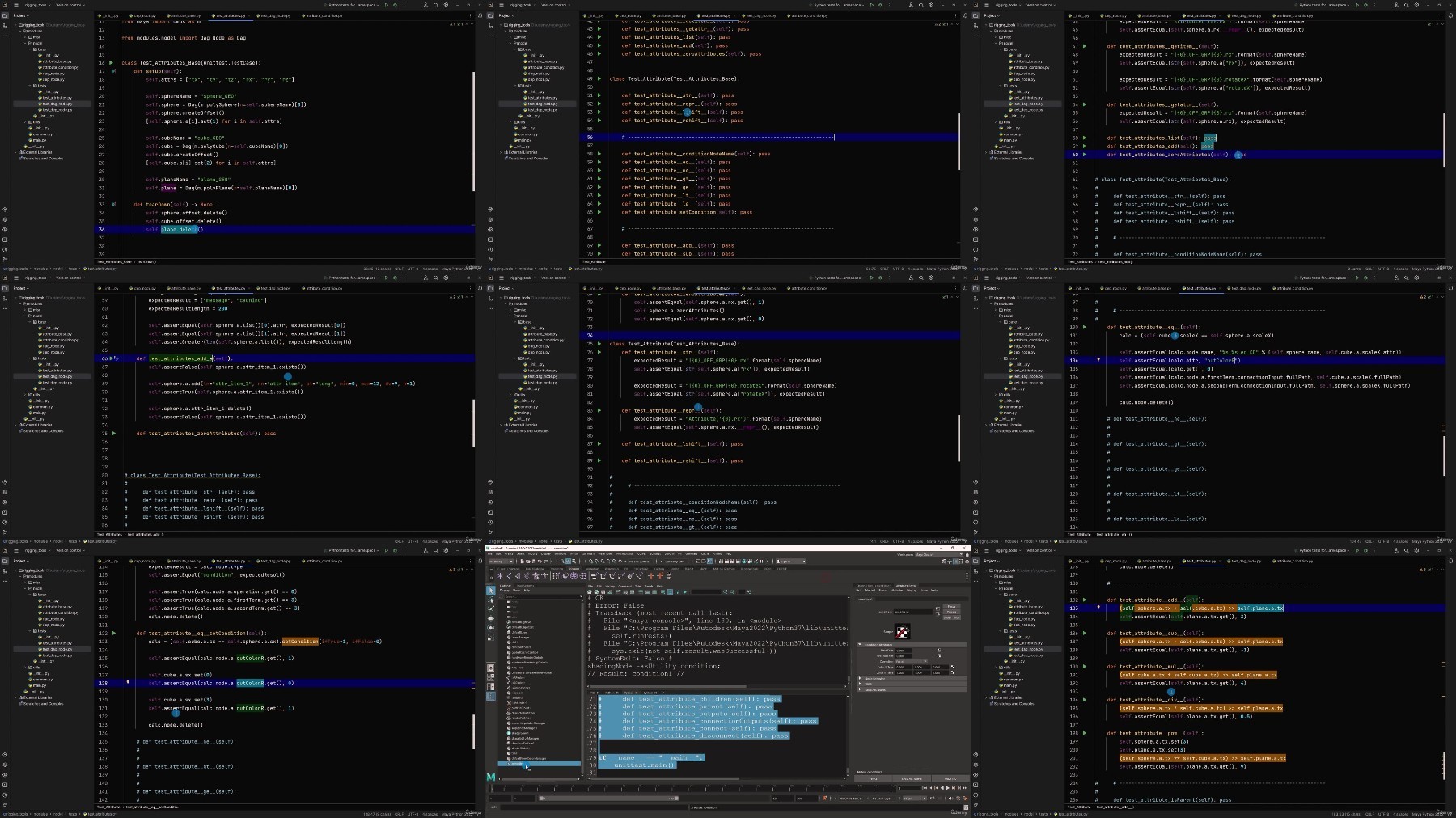Click play forwards in Maya's playback controls

(948, 788)
